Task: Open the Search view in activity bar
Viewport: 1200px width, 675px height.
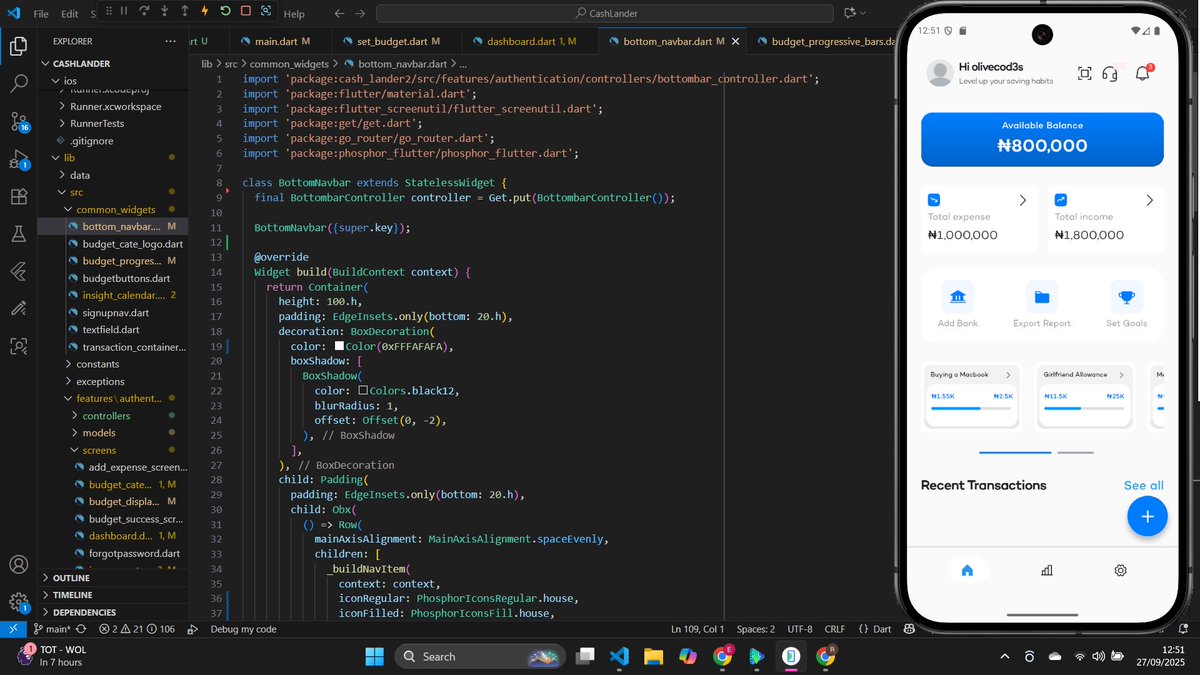Action: (x=18, y=84)
